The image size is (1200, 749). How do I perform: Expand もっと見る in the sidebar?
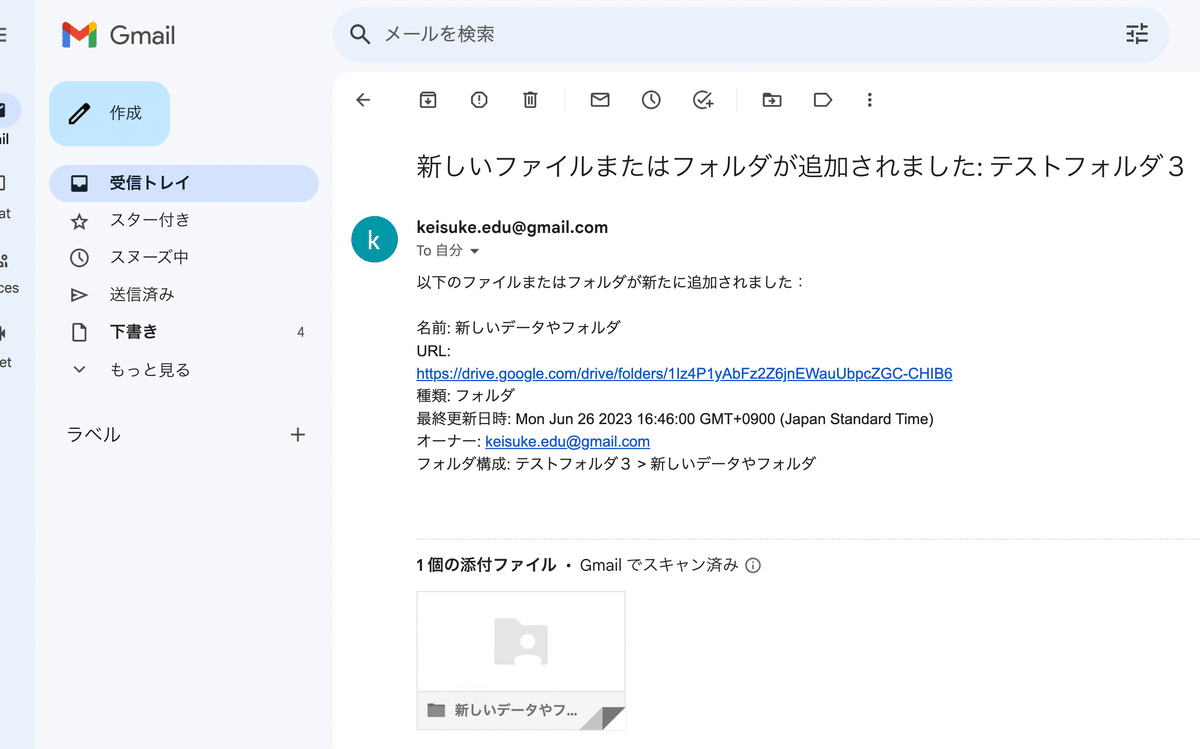point(149,370)
